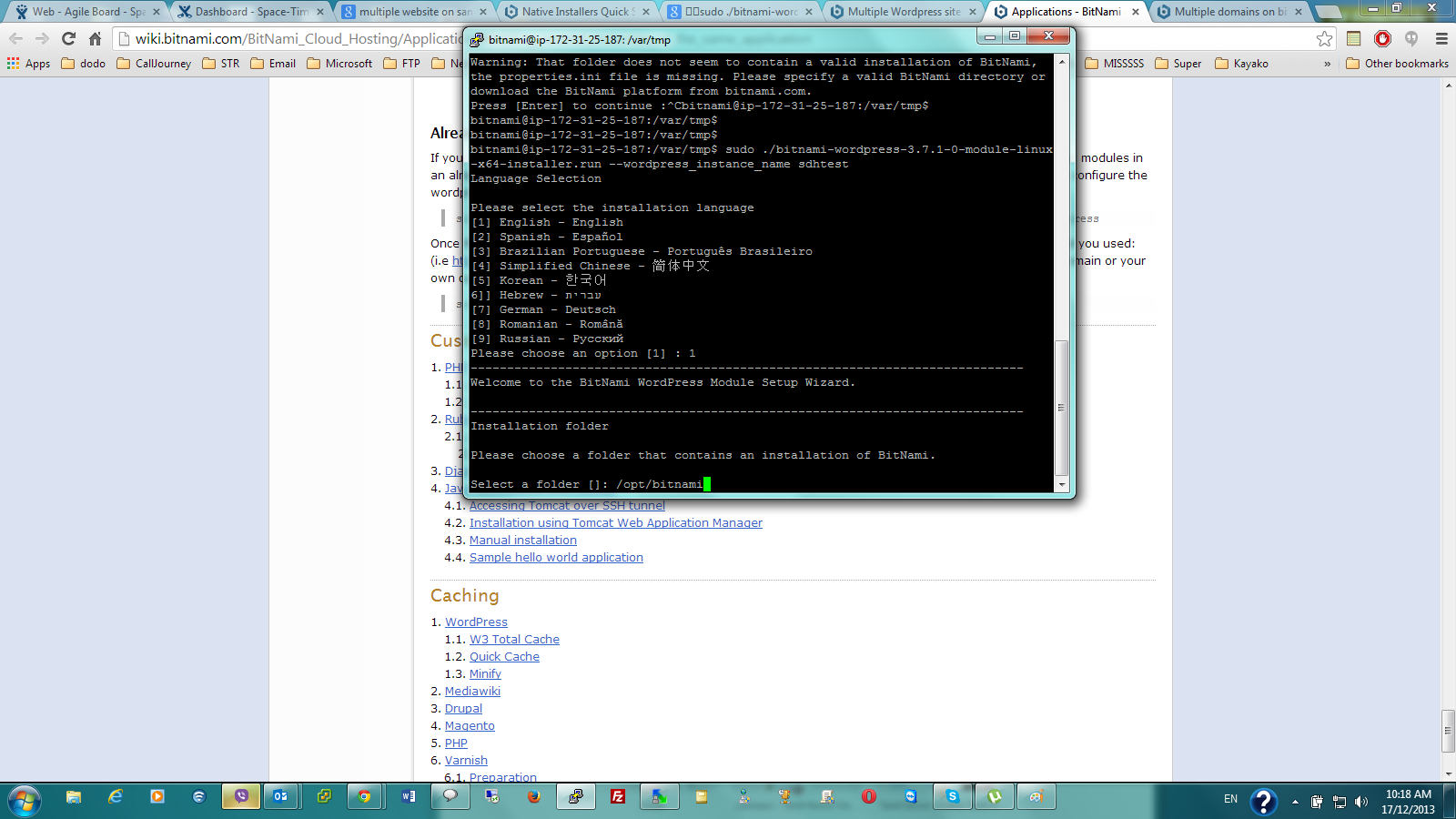This screenshot has height=819, width=1456.
Task: Click the PuTTY window system menu icon
Action: [x=477, y=40]
